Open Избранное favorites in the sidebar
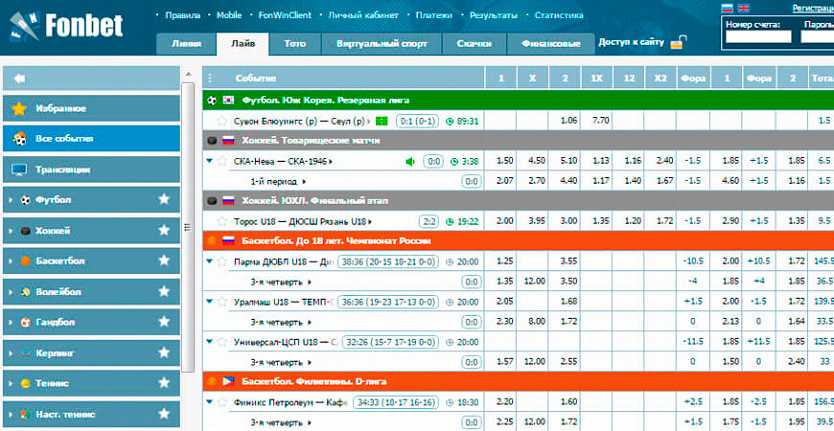Image resolution: width=834 pixels, height=431 pixels. [x=61, y=108]
